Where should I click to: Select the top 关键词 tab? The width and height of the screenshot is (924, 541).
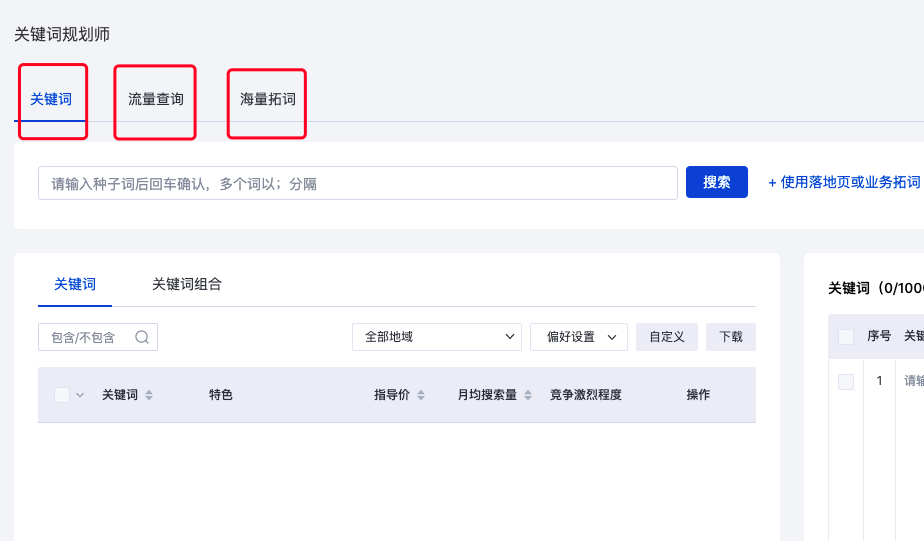51,99
